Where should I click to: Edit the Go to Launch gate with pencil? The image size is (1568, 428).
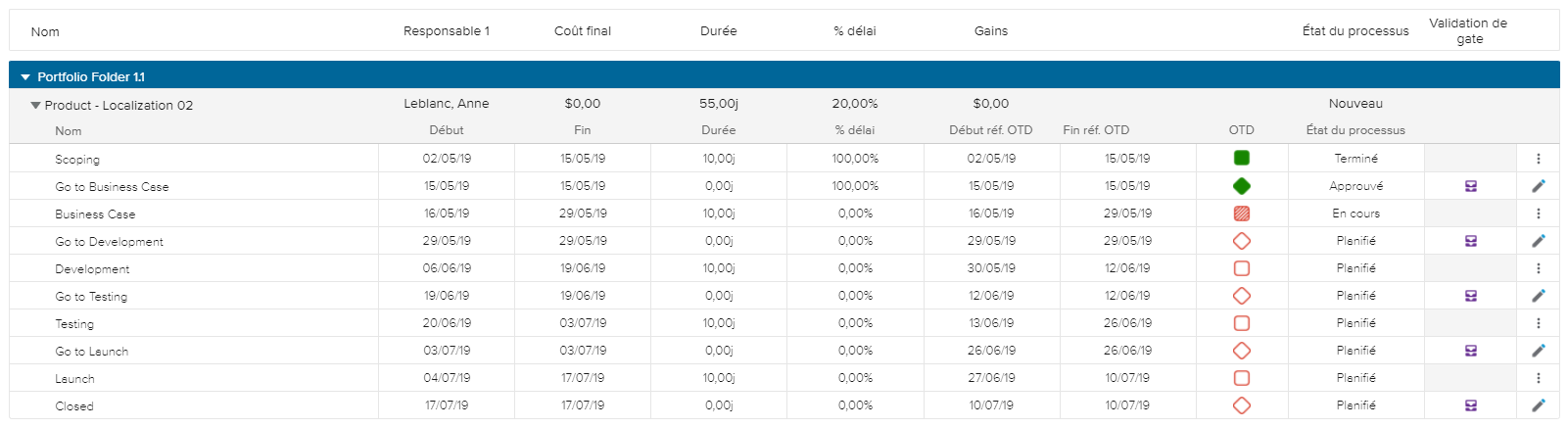click(x=1538, y=351)
